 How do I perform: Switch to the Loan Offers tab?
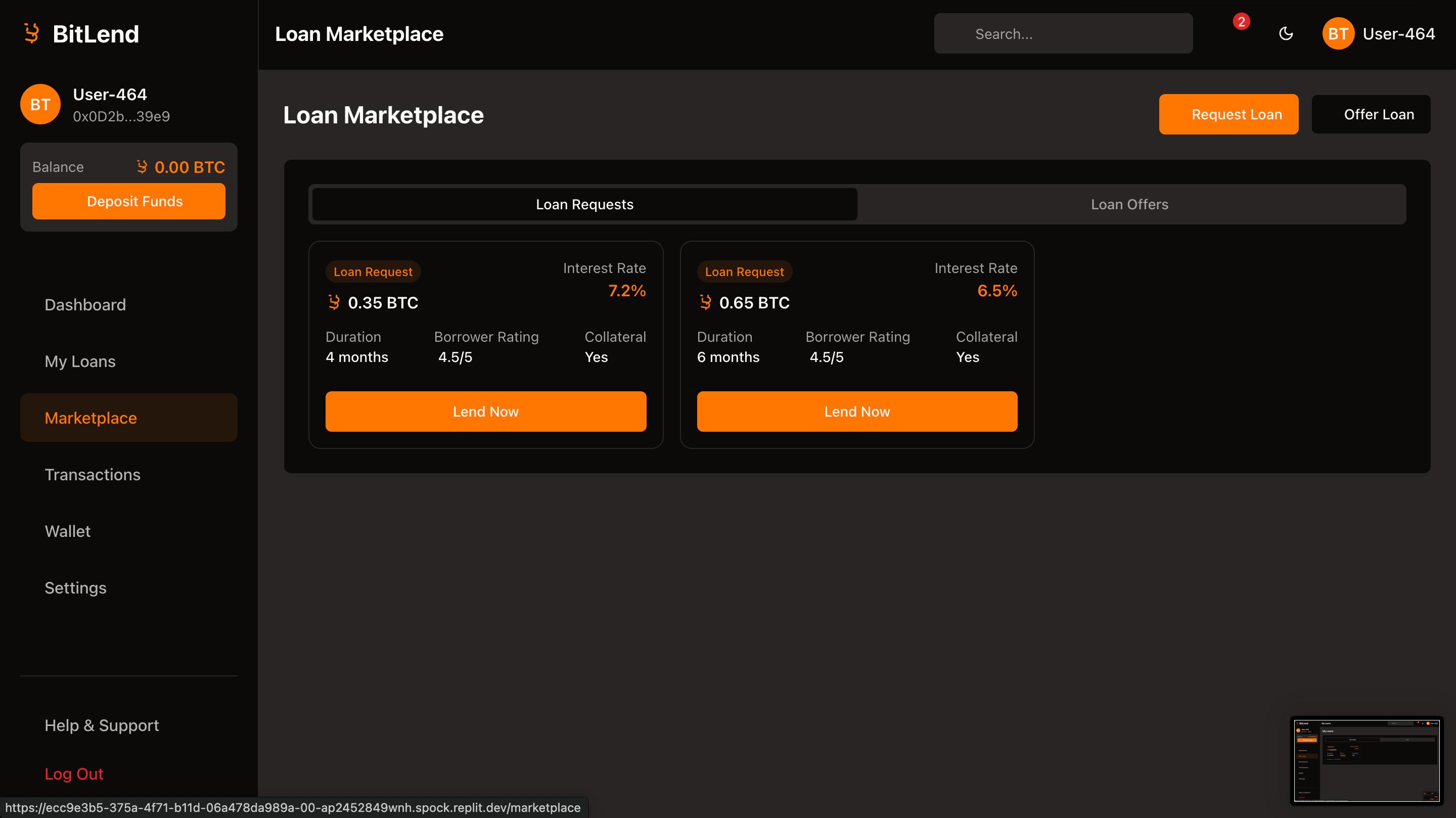click(x=1129, y=204)
